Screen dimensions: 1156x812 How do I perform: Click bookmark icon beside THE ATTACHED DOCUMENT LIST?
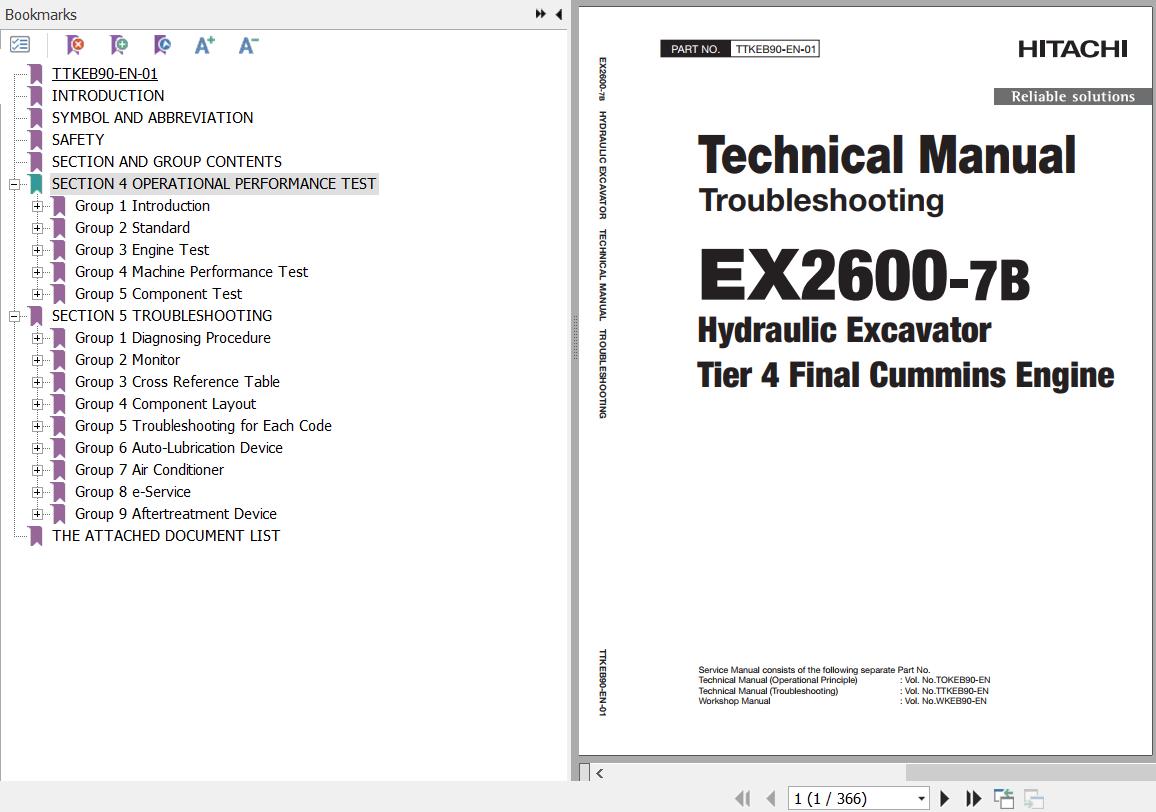[35, 536]
